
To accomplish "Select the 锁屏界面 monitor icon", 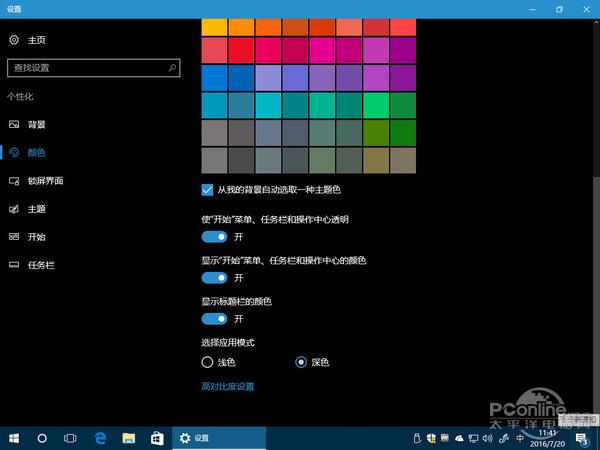I will point(14,181).
